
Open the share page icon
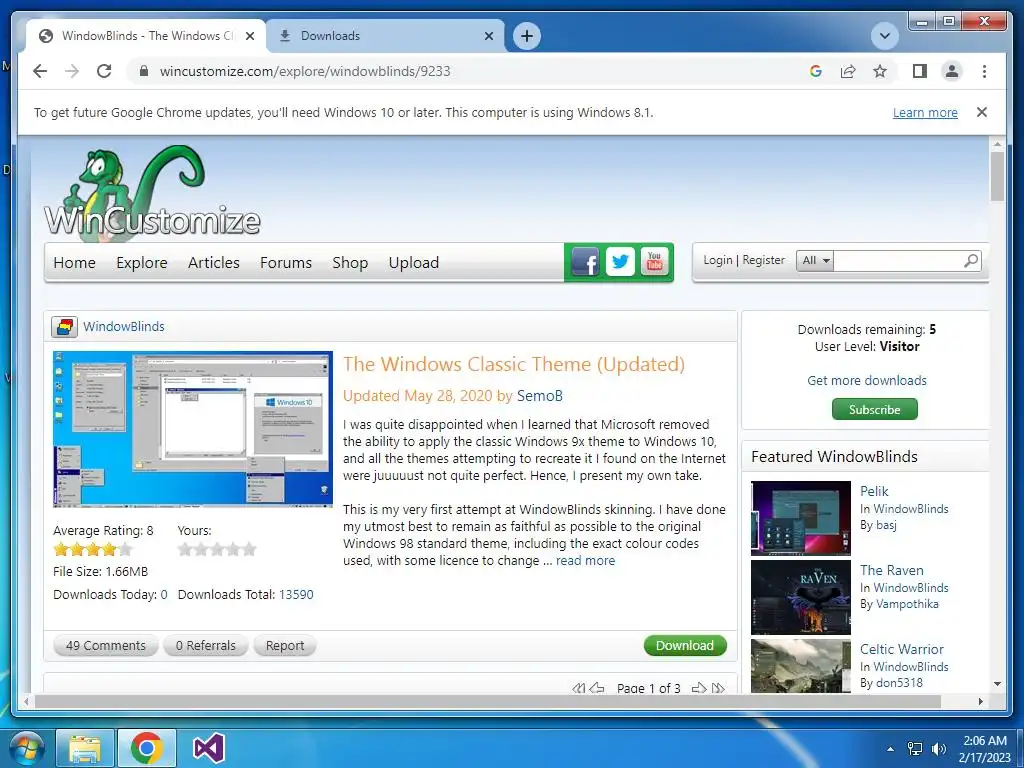coord(848,71)
